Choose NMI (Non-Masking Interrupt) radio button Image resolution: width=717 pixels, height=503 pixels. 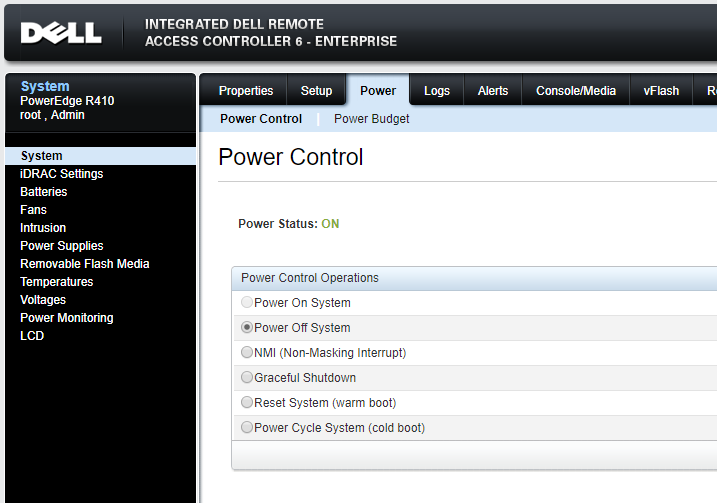coord(247,352)
